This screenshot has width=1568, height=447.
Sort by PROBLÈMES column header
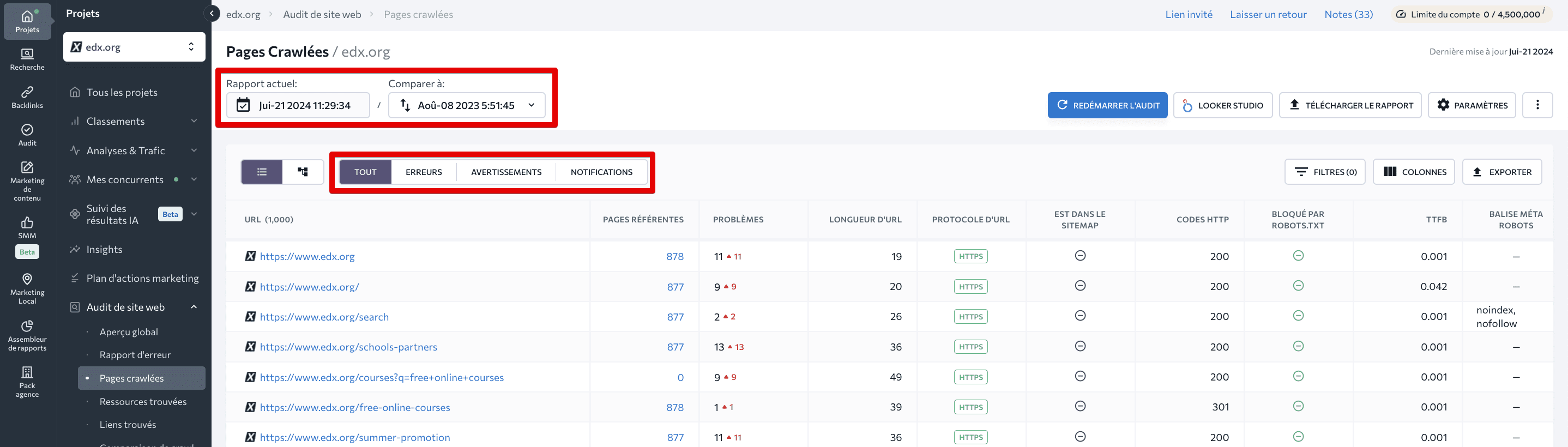click(738, 219)
